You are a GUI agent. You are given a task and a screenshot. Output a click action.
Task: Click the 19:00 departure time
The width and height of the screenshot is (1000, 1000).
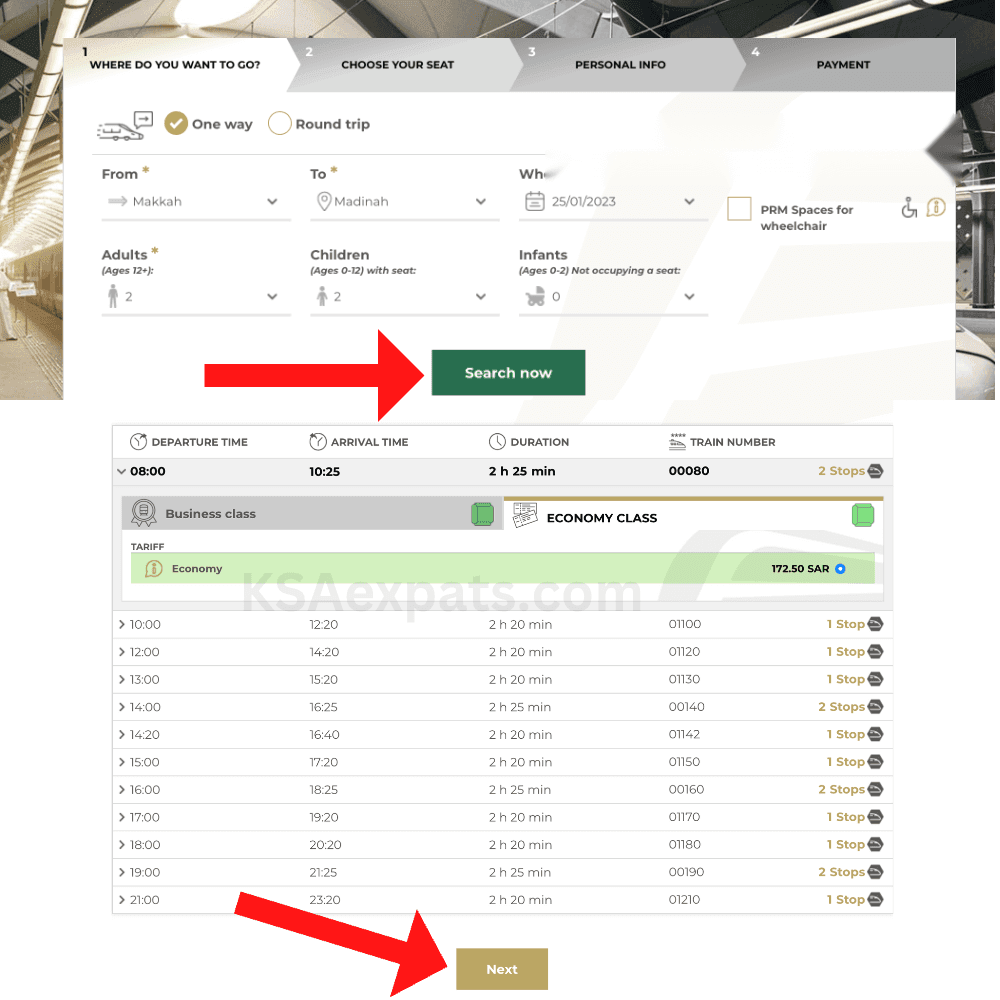(x=145, y=872)
